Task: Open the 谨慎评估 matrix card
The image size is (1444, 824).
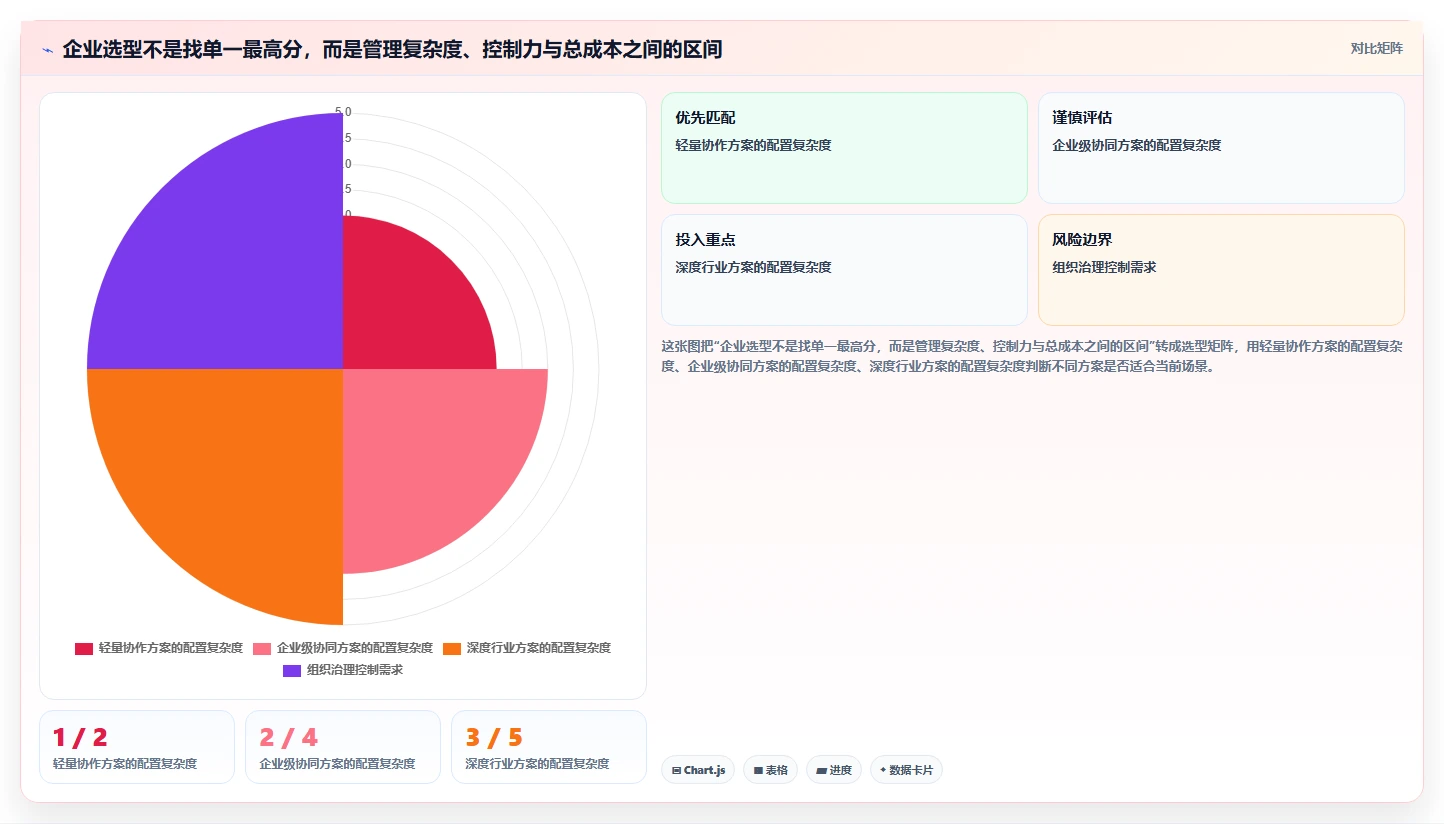Action: point(1221,148)
